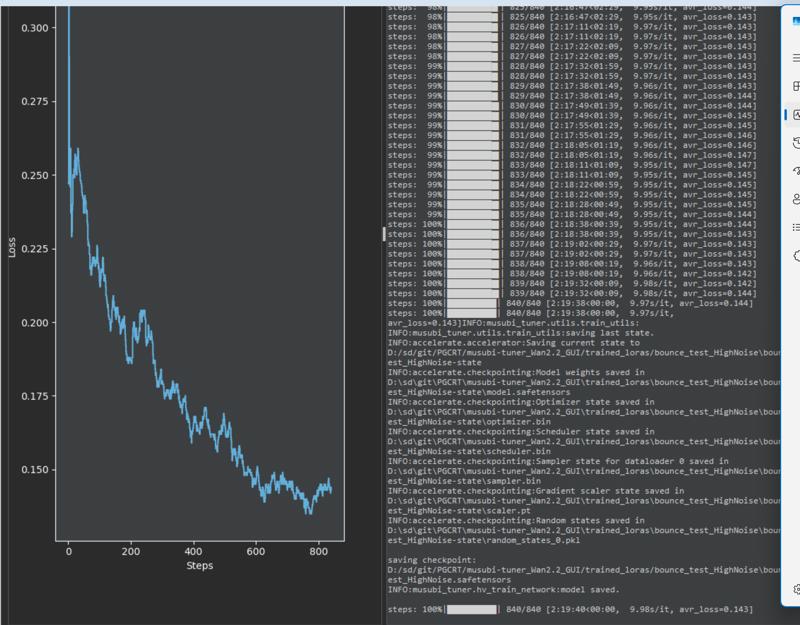Click the "est_HighNoise-state\model.safetensors" path line
The height and width of the screenshot is (625, 800).
coord(479,392)
